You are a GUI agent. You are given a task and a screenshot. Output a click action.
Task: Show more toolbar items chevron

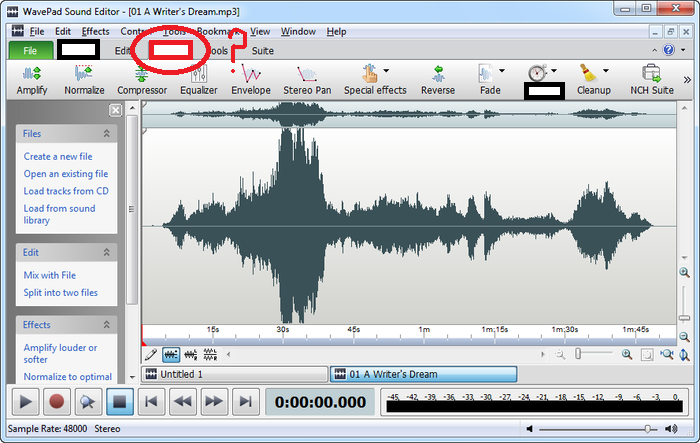tap(687, 80)
